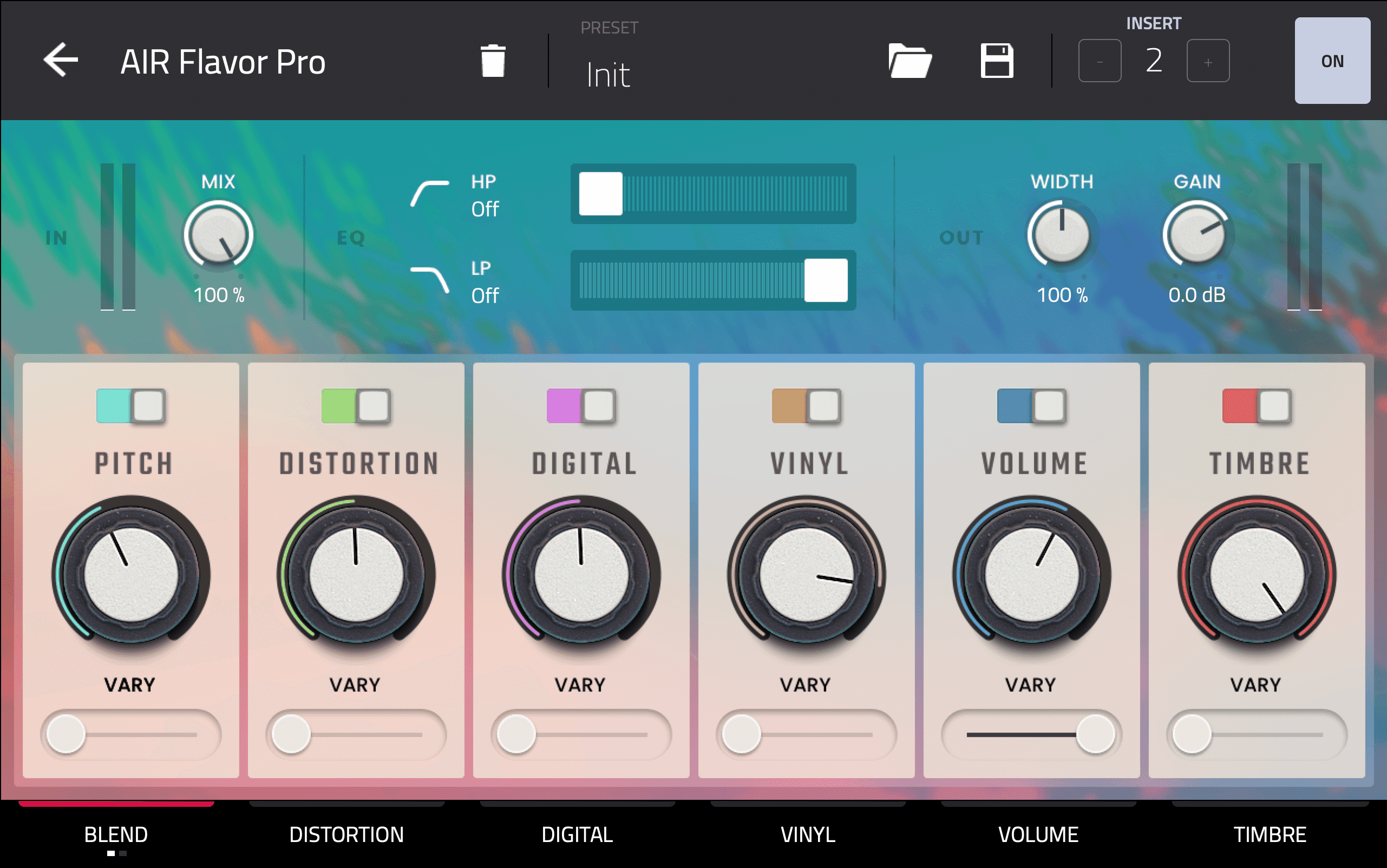
Task: Toggle the Pitch section switch
Action: pos(131,406)
